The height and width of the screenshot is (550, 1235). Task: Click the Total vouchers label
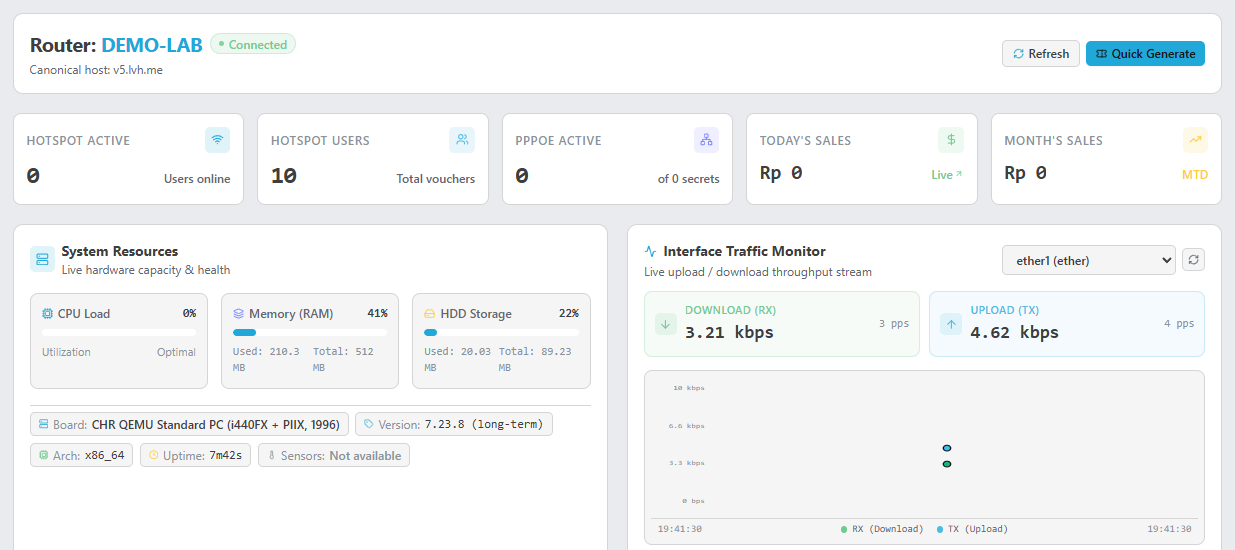pos(436,179)
